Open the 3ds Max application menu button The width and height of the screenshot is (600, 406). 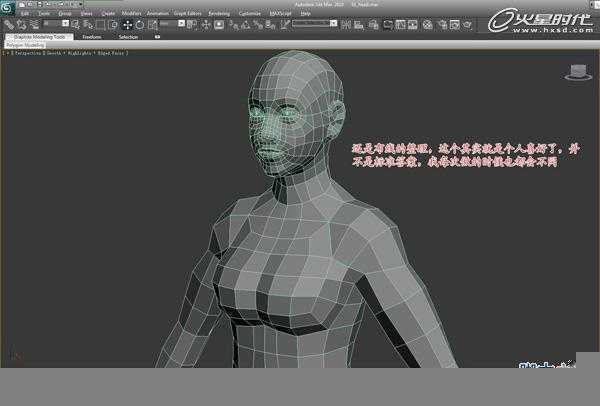[x=7, y=7]
